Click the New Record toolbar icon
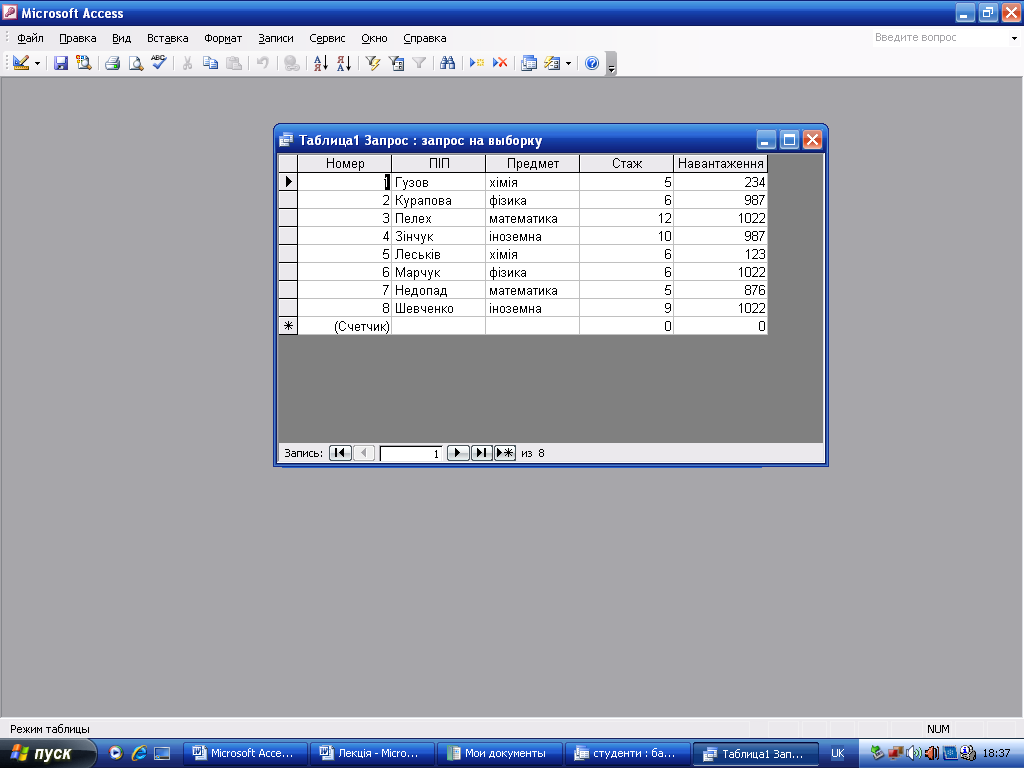The height and width of the screenshot is (768, 1024). [477, 63]
